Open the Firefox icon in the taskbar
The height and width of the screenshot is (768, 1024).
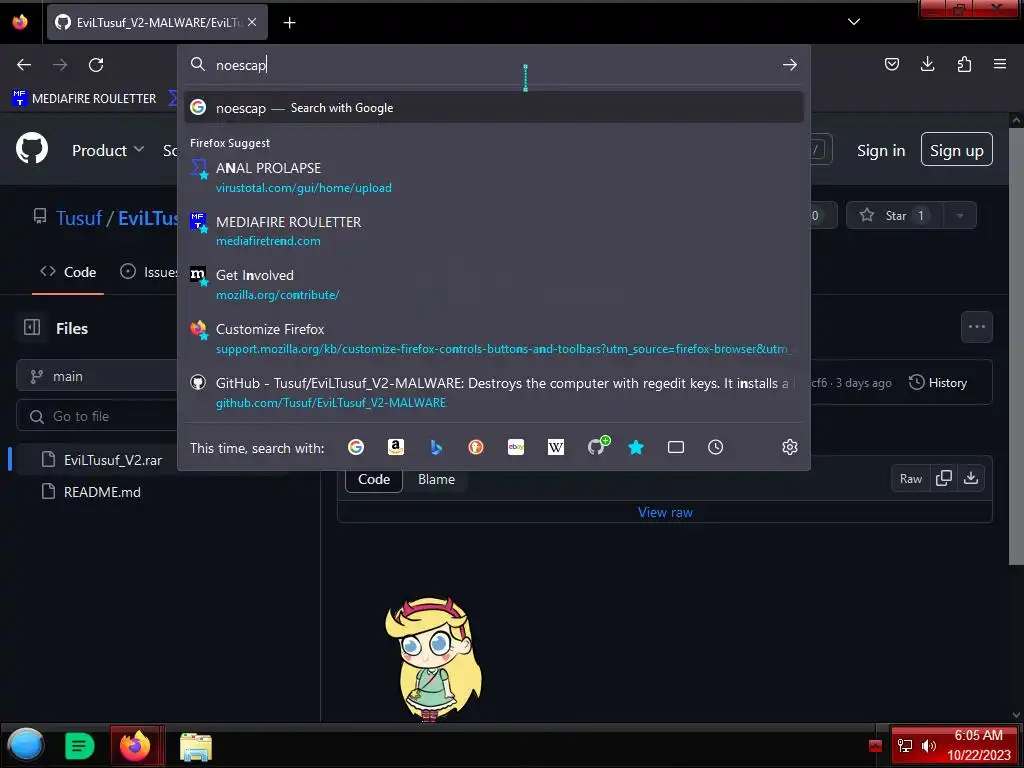point(136,746)
